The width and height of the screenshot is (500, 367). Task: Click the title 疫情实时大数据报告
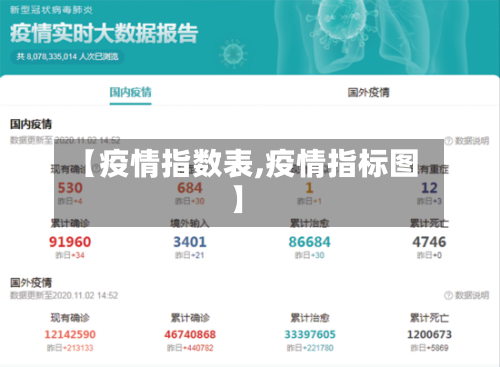click(x=104, y=33)
